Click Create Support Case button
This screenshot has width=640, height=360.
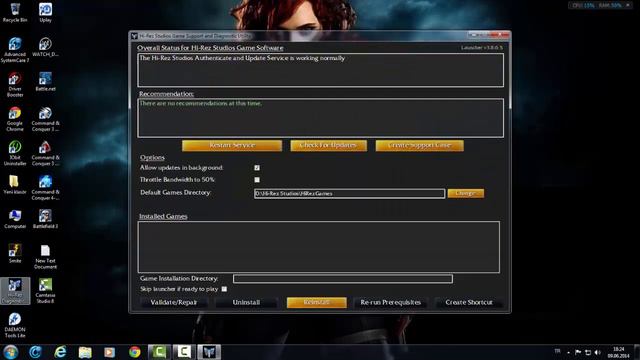[x=420, y=145]
